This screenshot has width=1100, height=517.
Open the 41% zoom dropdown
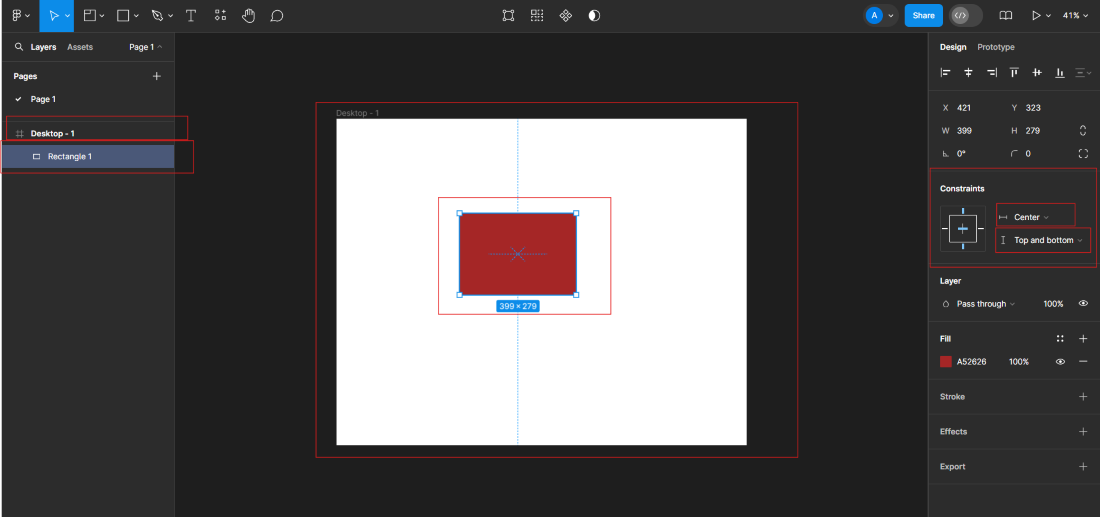[1076, 15]
